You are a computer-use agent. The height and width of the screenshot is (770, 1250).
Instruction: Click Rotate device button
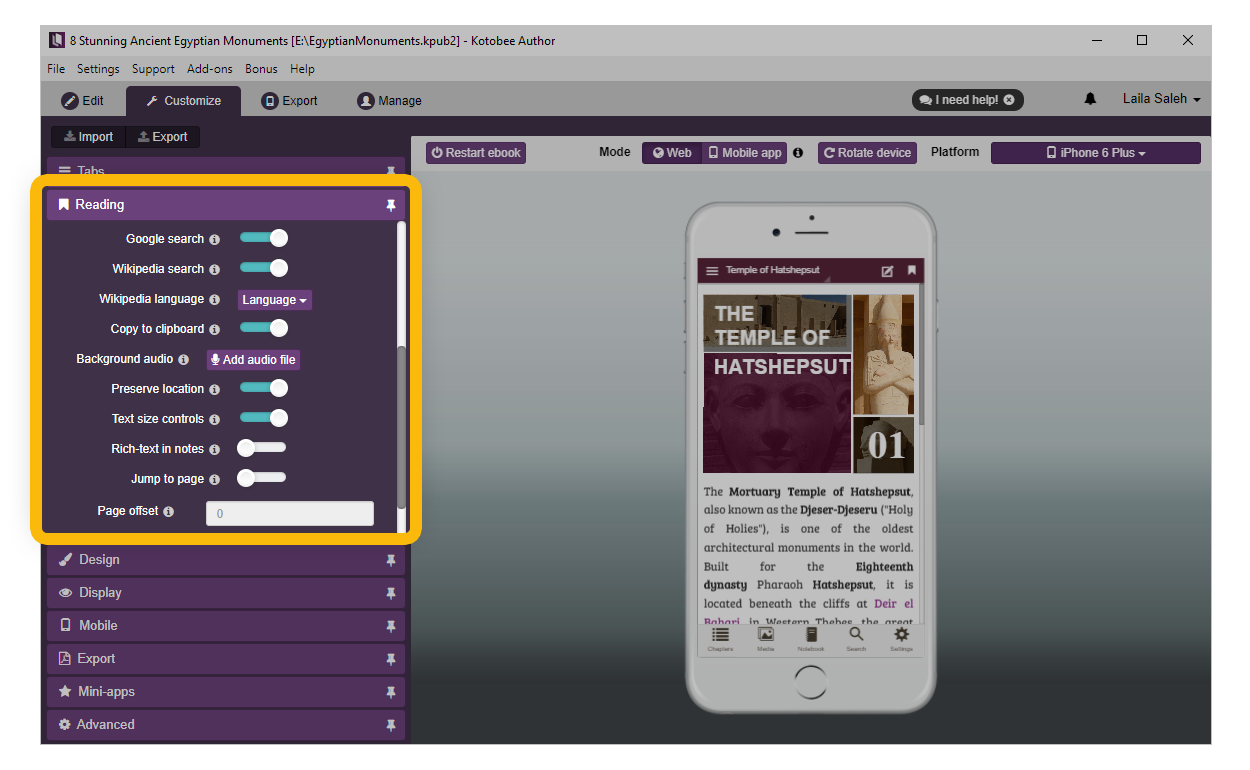click(868, 153)
